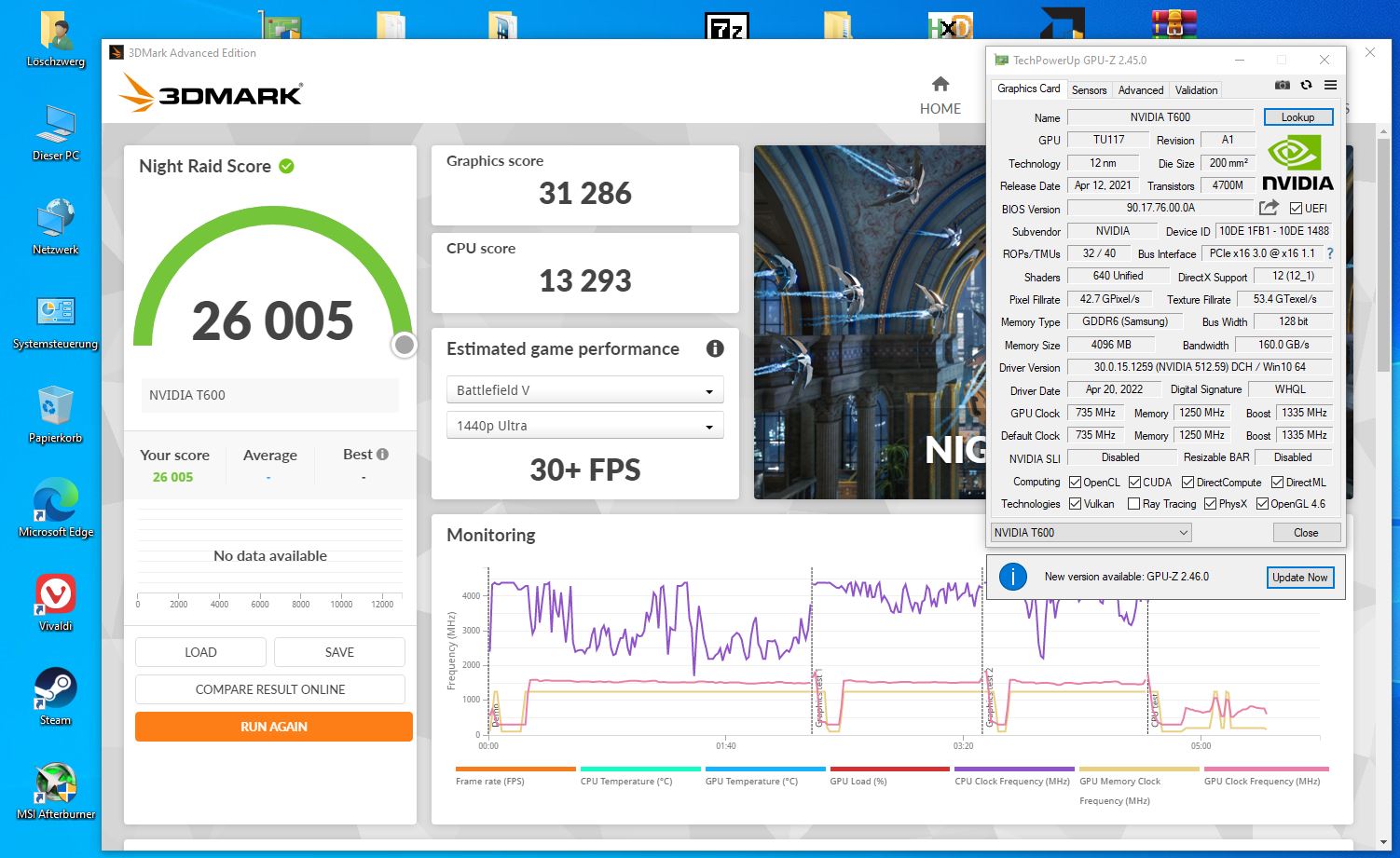Toggle the Vulkan checkbox
This screenshot has height=858, width=1400.
click(1075, 504)
